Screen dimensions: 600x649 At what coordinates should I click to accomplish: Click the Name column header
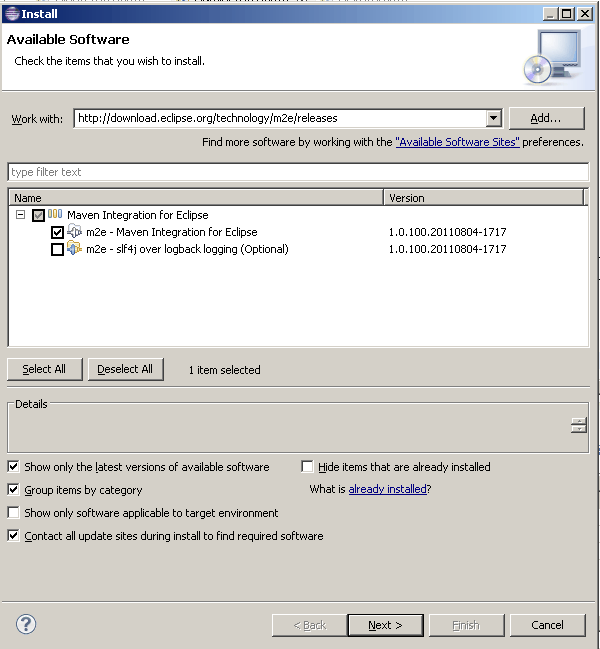click(196, 198)
